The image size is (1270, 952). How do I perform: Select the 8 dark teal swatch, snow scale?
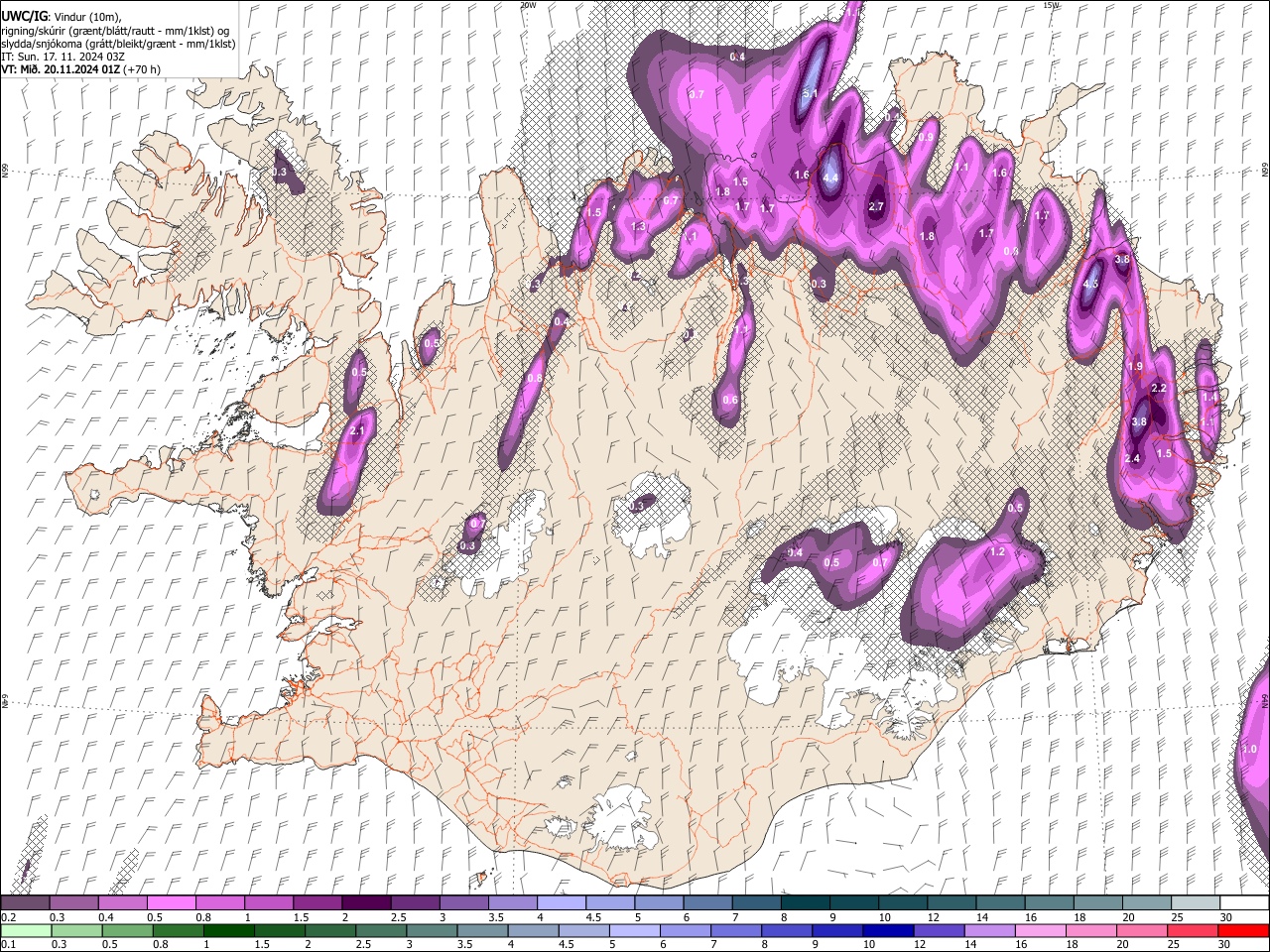806,903
